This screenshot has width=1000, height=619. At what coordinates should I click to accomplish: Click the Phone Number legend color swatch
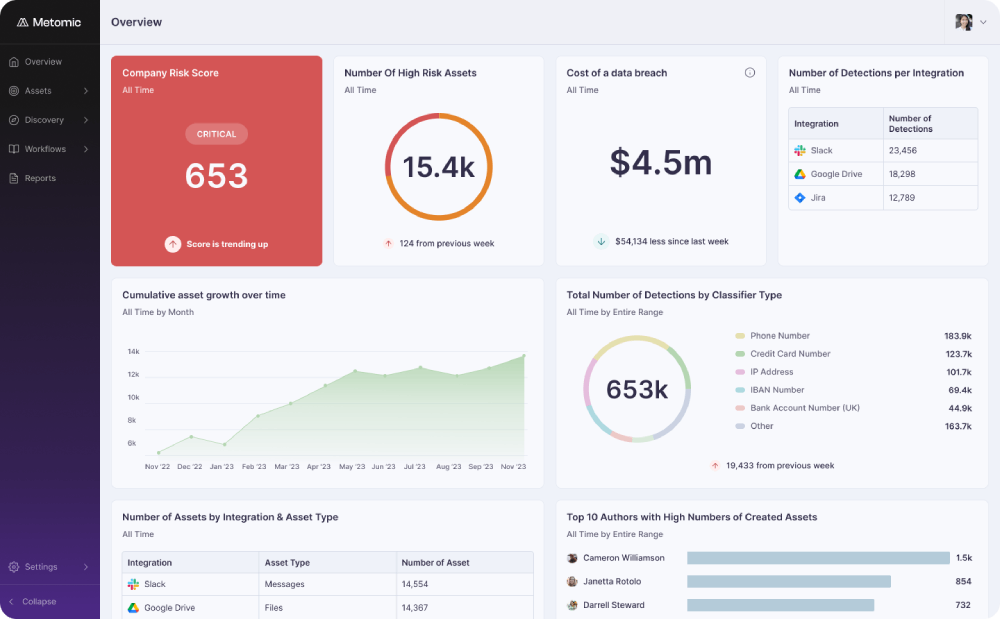[x=740, y=336]
